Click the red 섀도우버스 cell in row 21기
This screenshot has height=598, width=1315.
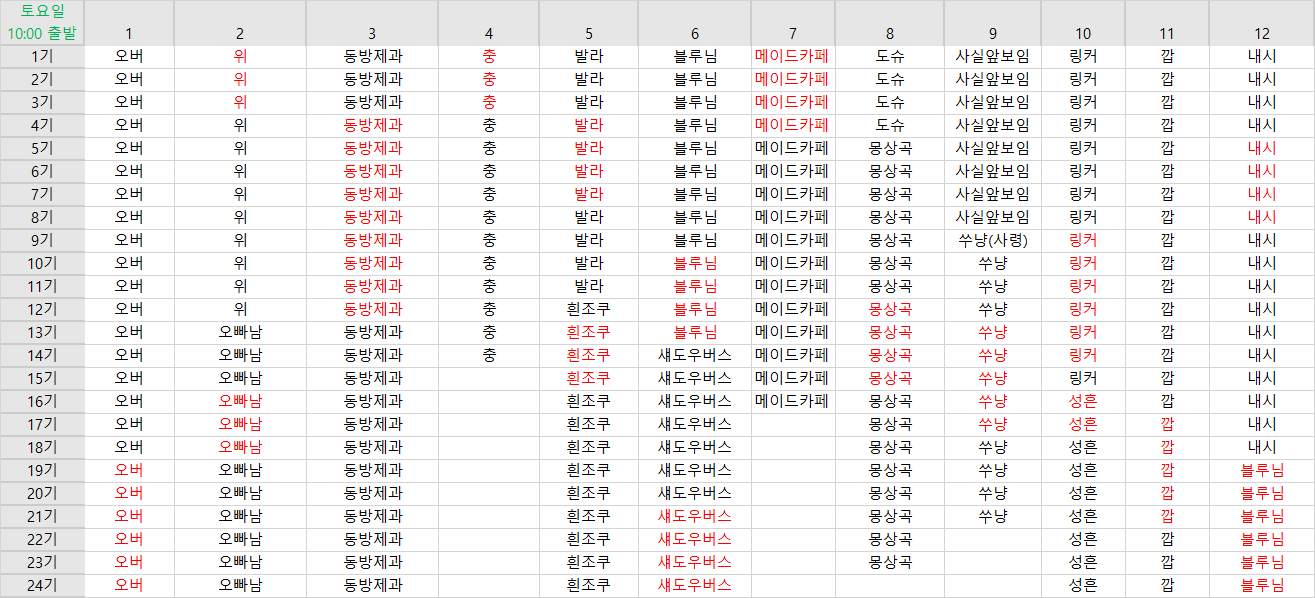695,516
